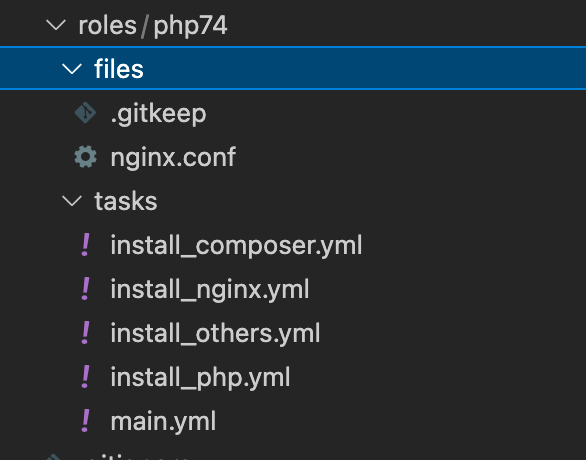This screenshot has height=460, width=586.
Task: Click the YAML icon of main.yml
Action: tap(86, 421)
